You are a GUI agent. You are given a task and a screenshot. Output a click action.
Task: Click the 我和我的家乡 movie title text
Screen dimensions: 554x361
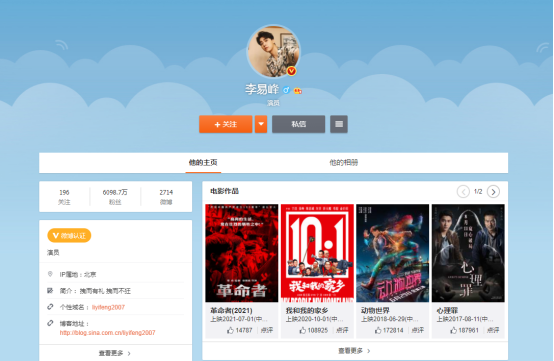[x=307, y=310]
